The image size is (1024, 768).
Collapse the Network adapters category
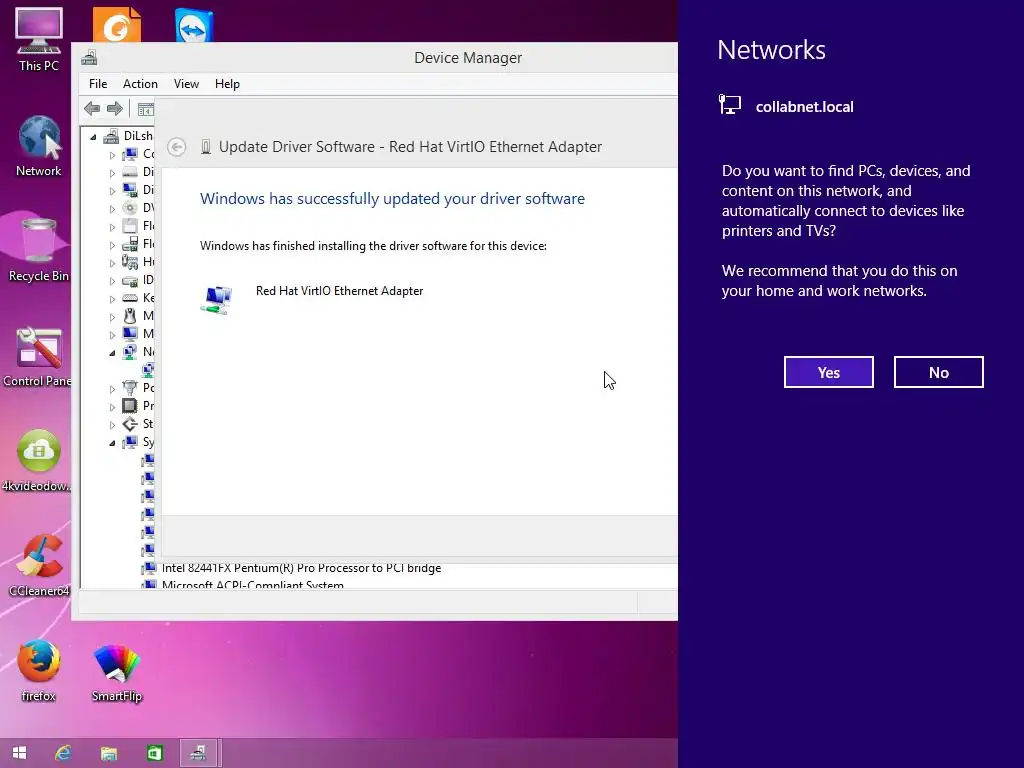pyautogui.click(x=112, y=353)
